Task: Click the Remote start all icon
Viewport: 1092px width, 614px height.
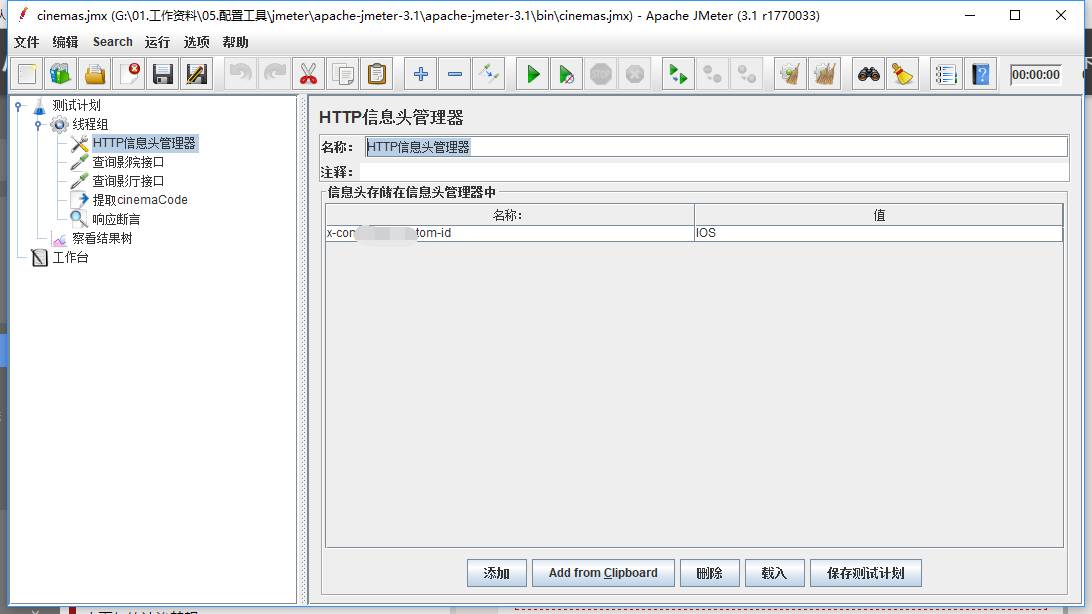Action: coord(678,74)
